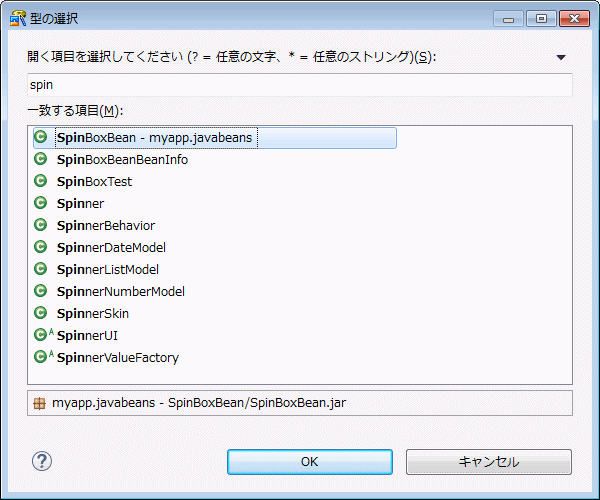Maximize the 型の選択 dialog

[x=541, y=19]
